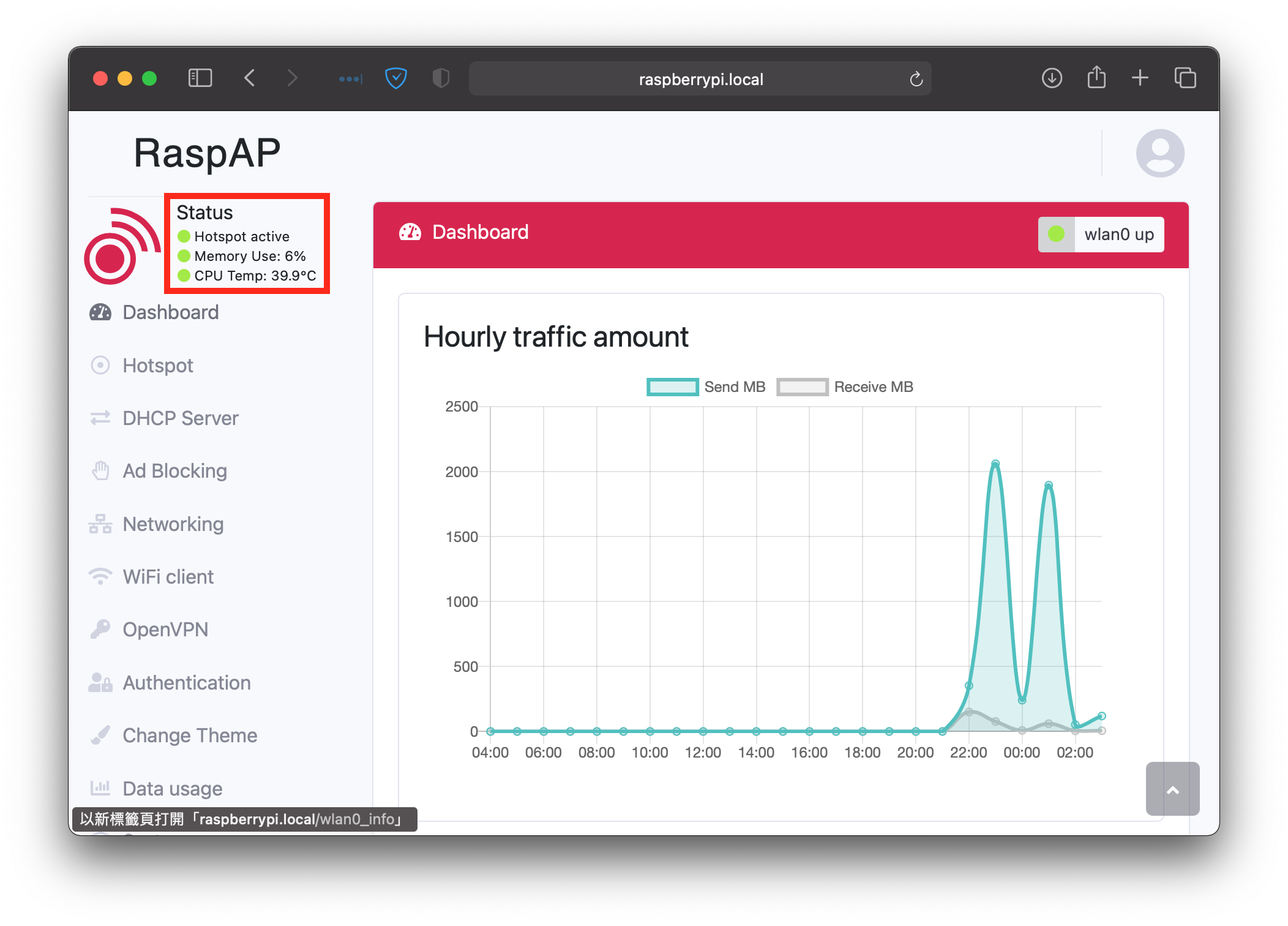Click the blue shield privacy icon

pos(396,78)
